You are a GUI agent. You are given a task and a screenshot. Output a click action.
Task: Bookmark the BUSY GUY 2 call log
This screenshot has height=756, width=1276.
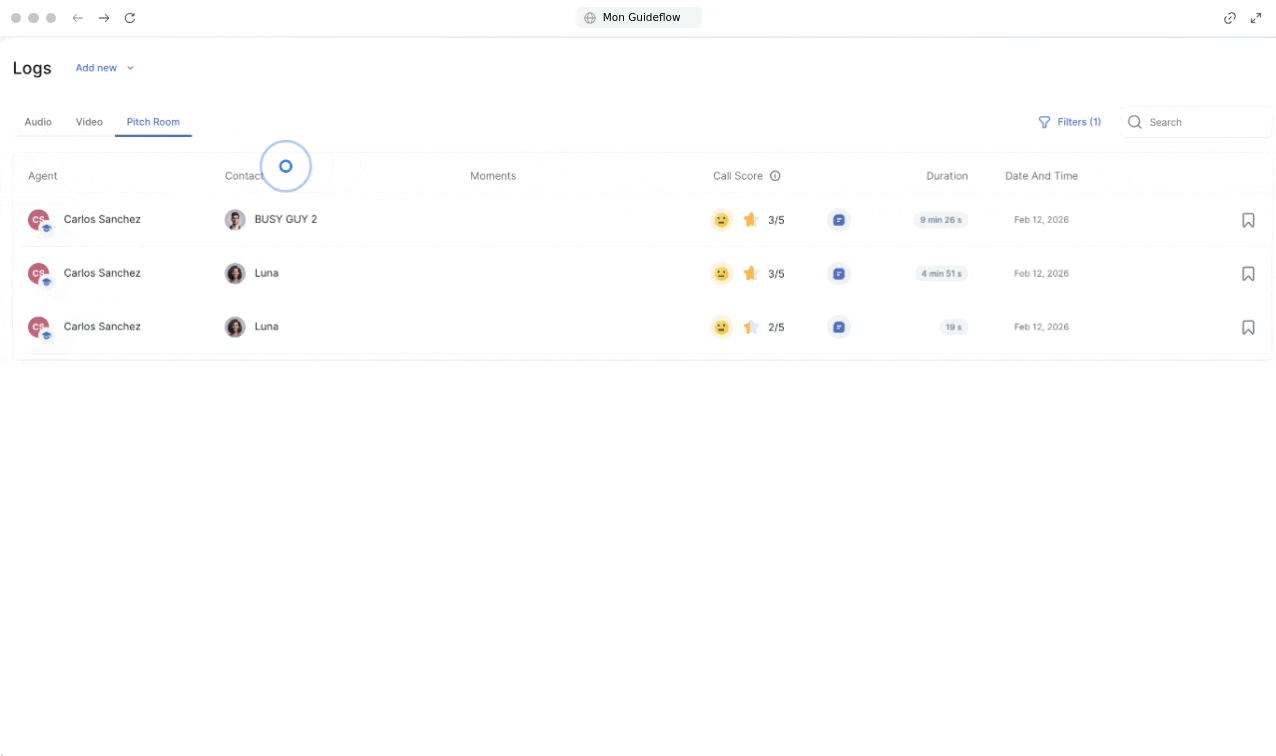(1247, 220)
